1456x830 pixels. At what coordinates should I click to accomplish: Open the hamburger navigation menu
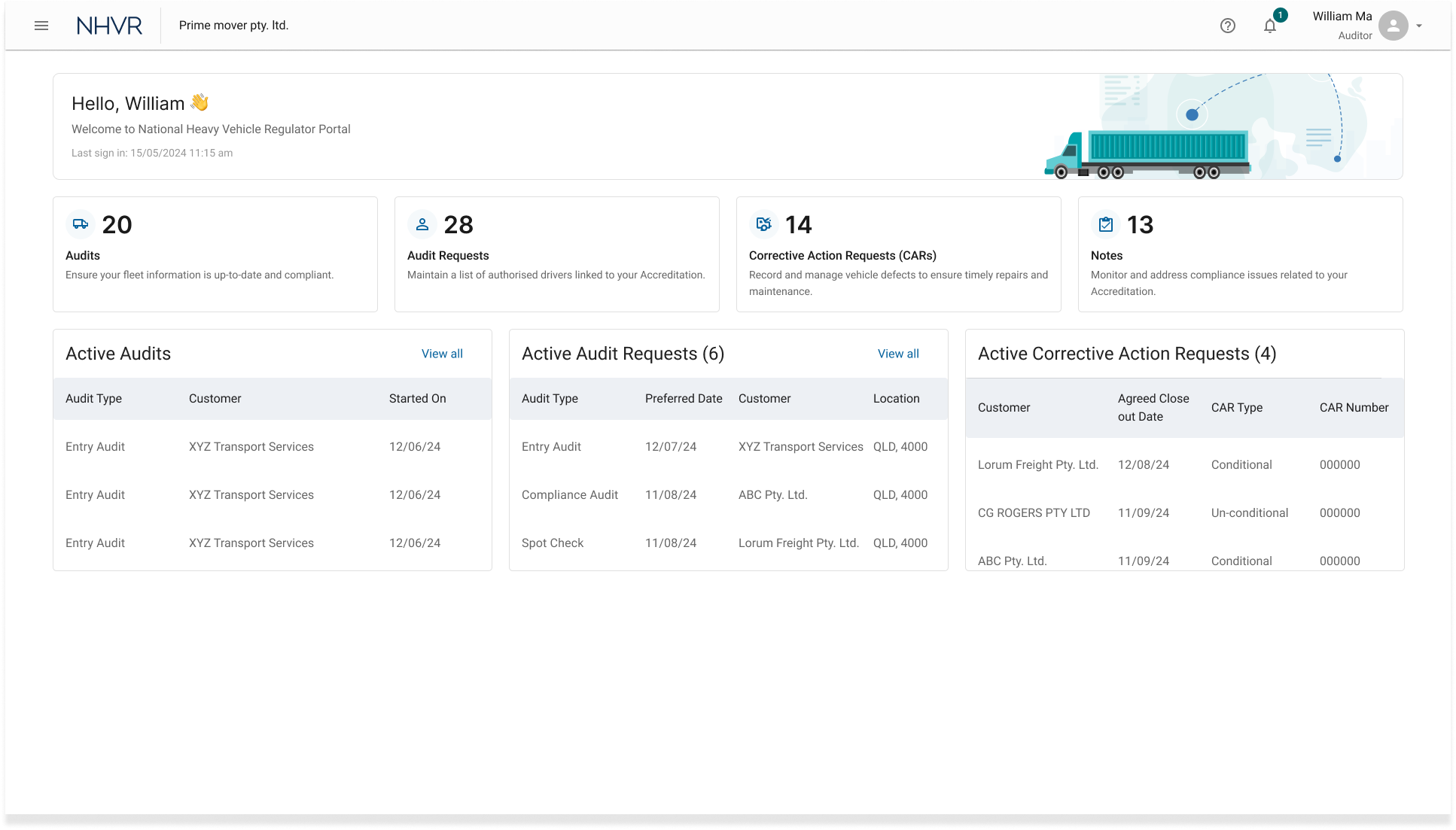(x=41, y=26)
